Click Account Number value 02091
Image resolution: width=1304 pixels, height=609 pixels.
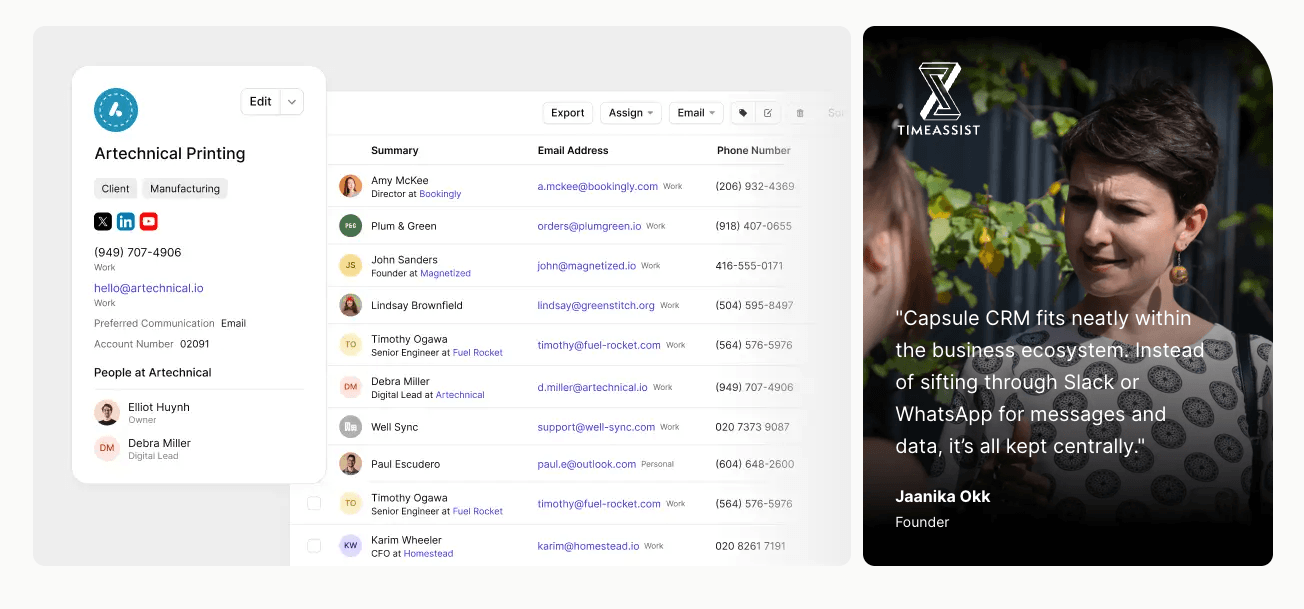pos(195,344)
